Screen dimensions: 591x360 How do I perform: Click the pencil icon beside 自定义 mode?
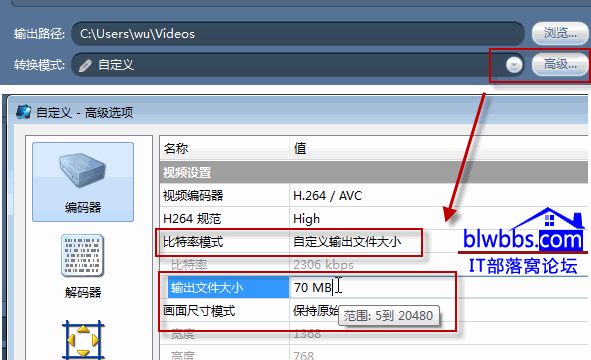(85, 66)
